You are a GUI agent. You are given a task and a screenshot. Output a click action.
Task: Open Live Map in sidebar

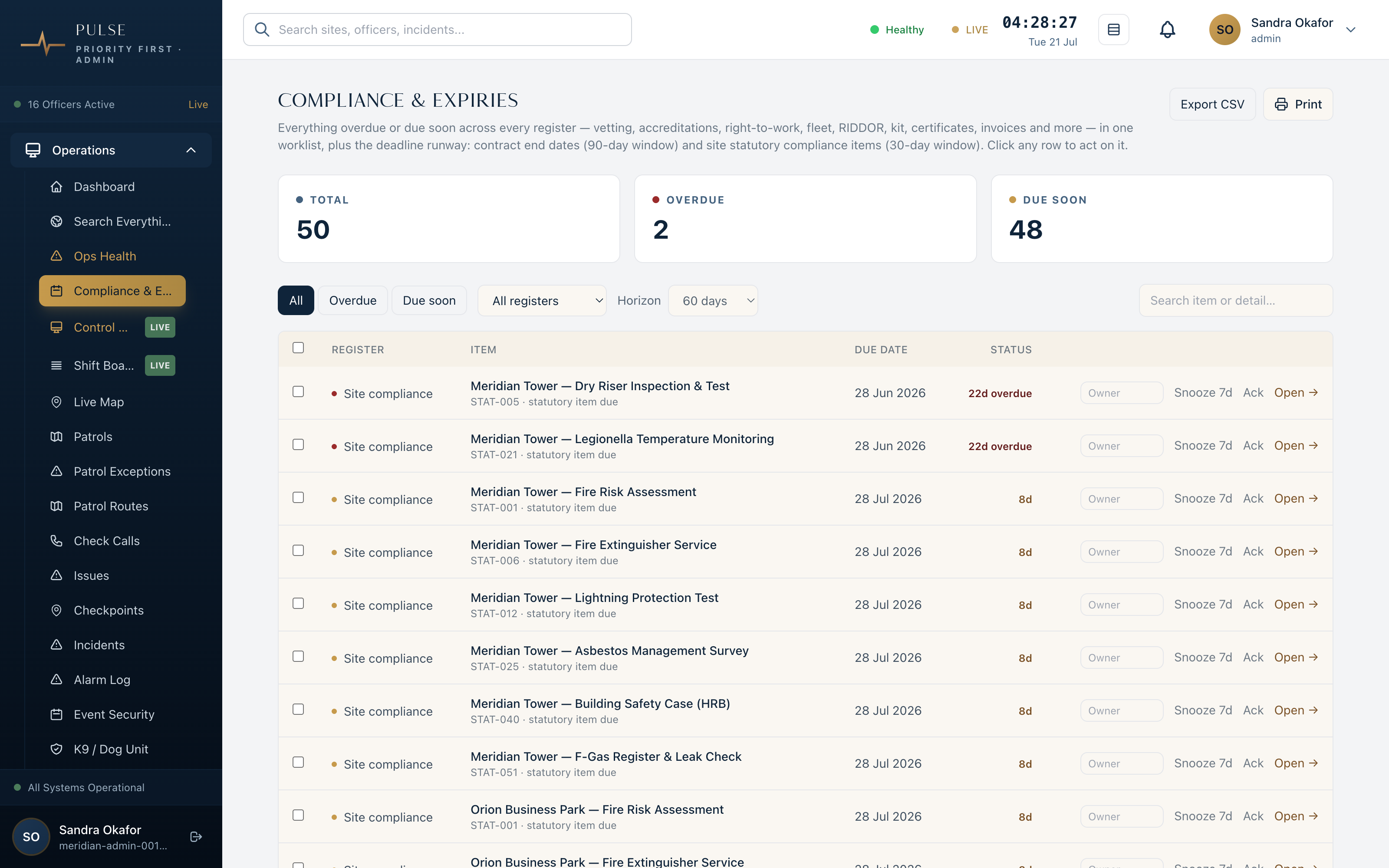(x=112, y=402)
